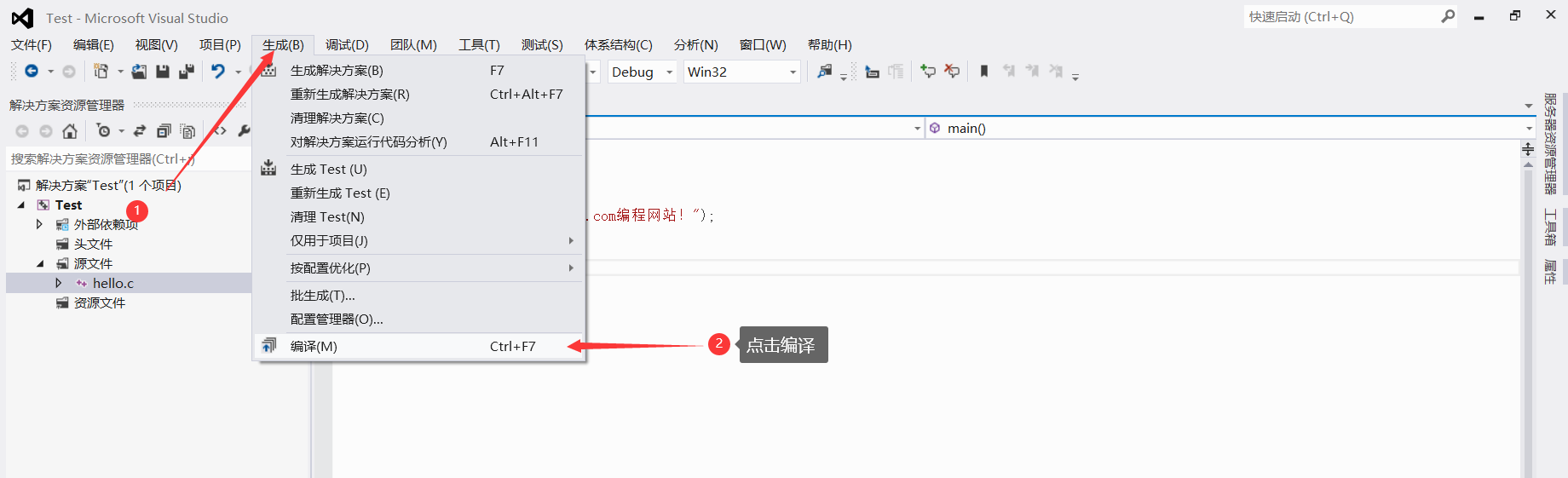
Task: Click the Save All toolbar icon
Action: coord(186,72)
